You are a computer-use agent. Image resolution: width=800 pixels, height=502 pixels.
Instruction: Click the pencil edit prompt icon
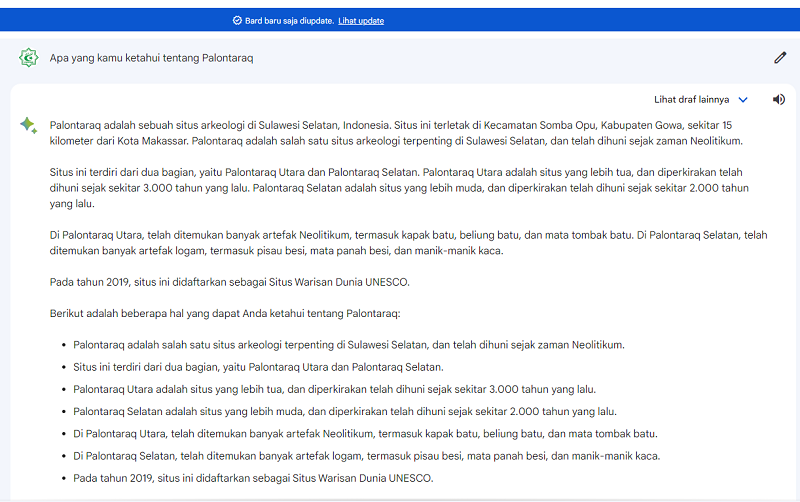click(x=780, y=58)
